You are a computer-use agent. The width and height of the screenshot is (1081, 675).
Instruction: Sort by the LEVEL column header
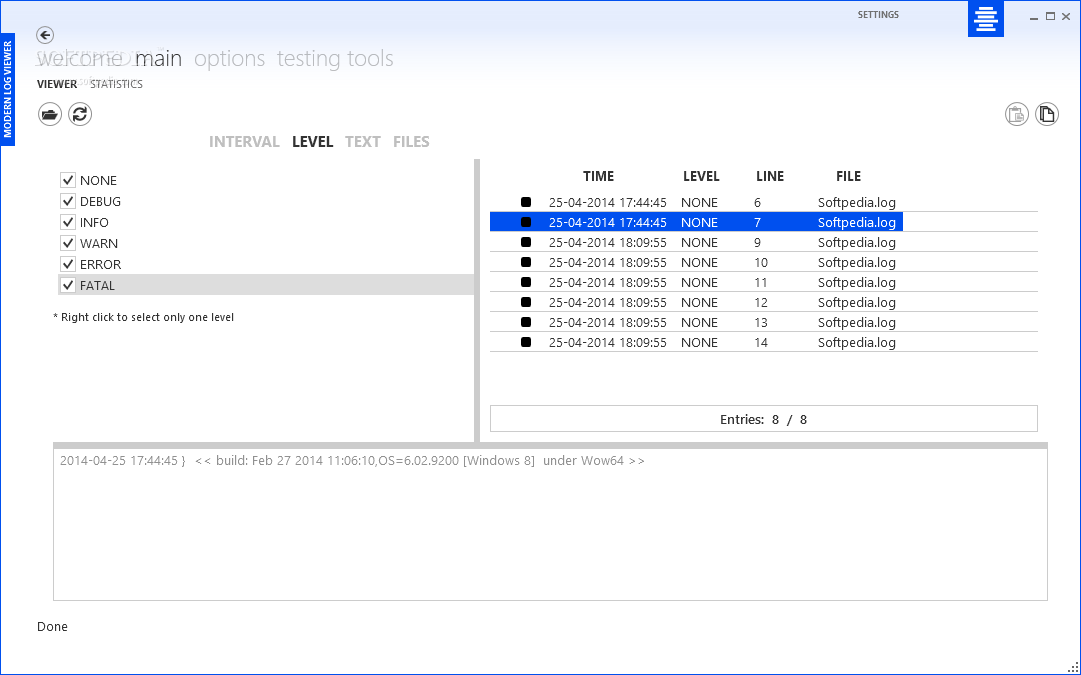coord(701,177)
